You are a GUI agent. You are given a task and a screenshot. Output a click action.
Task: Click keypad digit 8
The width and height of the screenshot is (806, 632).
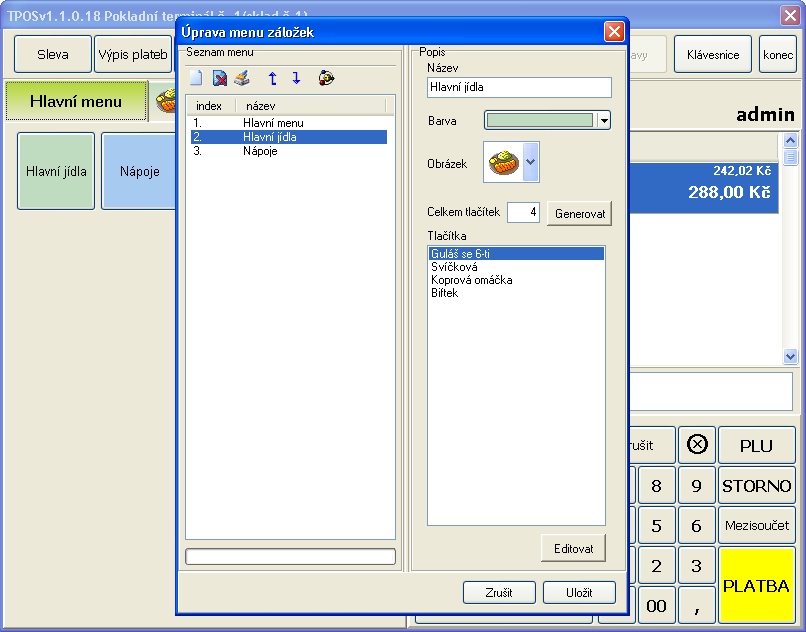click(657, 485)
